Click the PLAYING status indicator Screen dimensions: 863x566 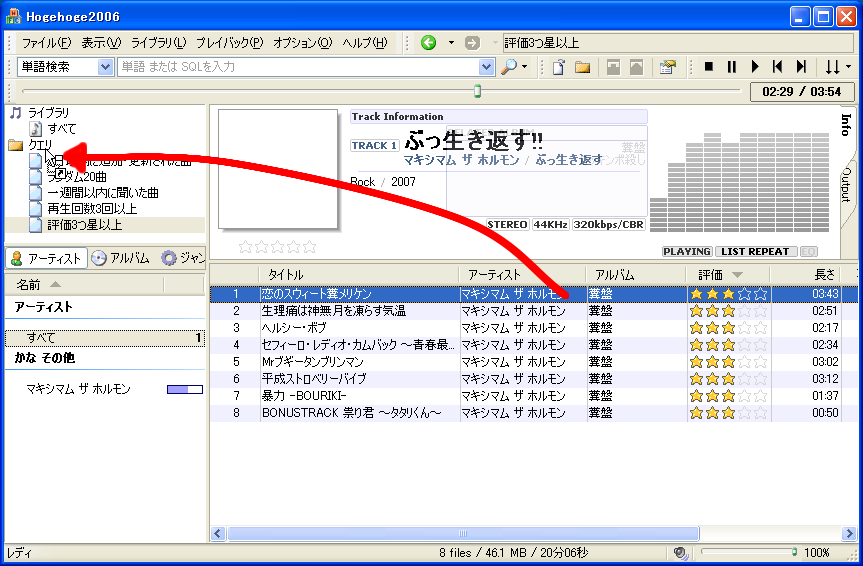(687, 252)
